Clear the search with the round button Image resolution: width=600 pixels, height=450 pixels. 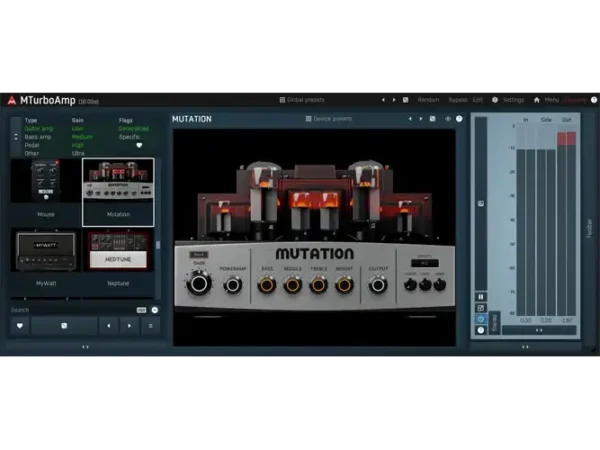(x=155, y=310)
